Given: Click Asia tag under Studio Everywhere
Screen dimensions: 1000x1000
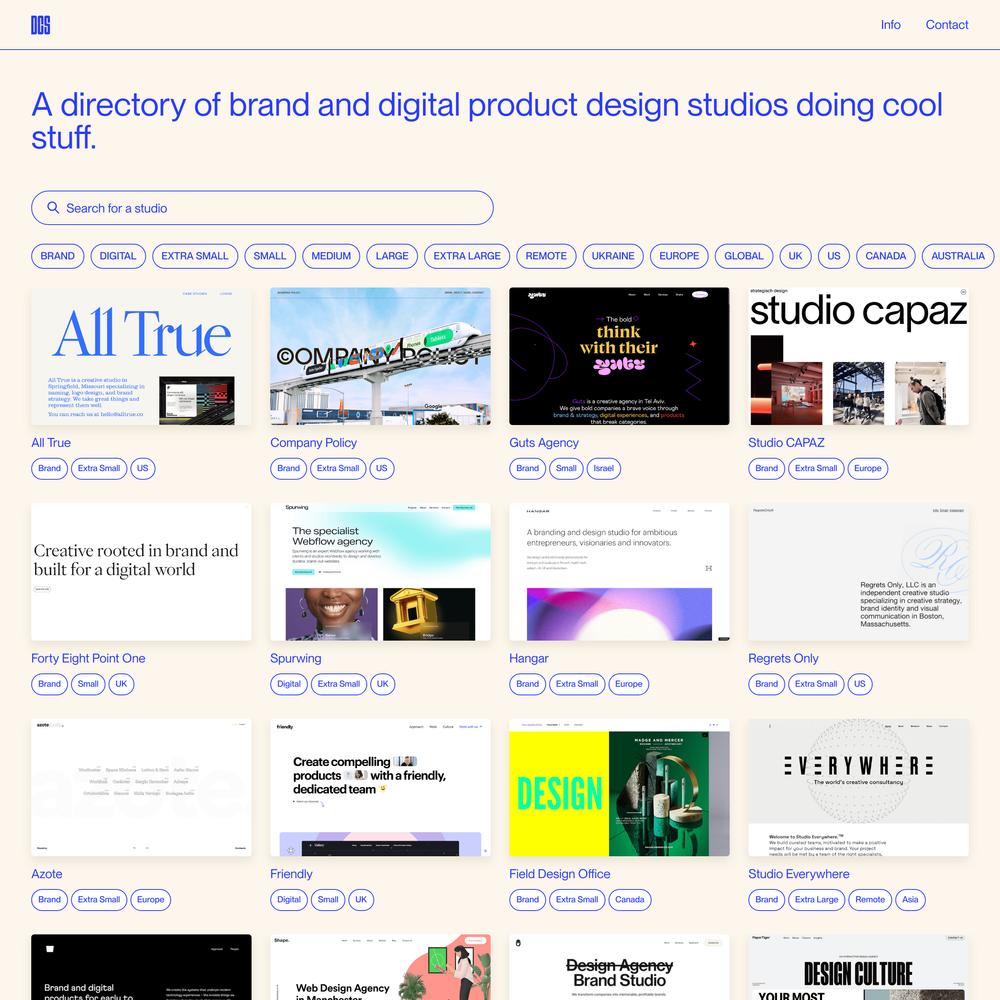Looking at the screenshot, I should (x=910, y=899).
